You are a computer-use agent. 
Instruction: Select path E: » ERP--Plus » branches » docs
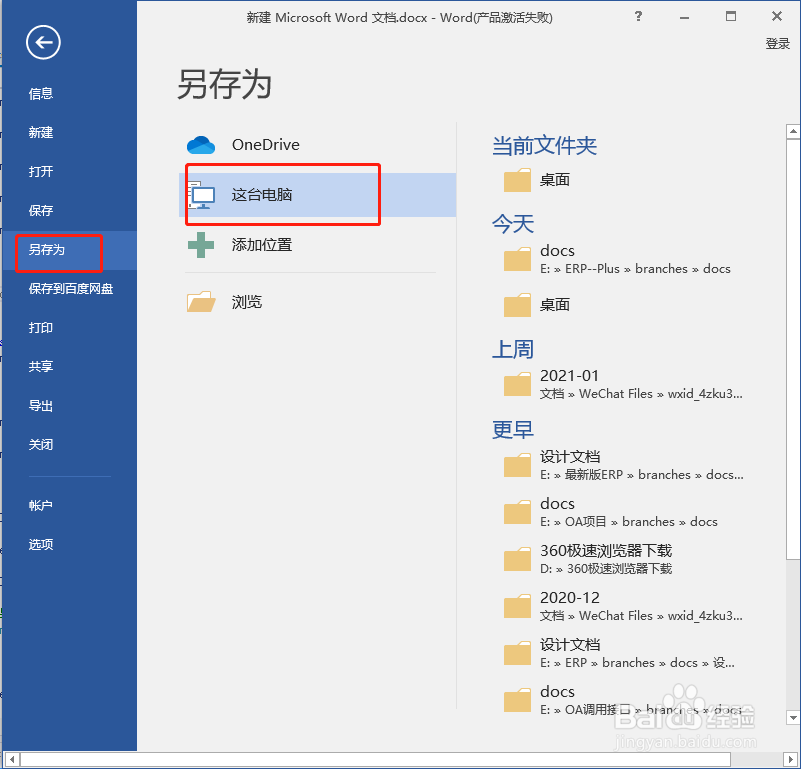tap(635, 269)
